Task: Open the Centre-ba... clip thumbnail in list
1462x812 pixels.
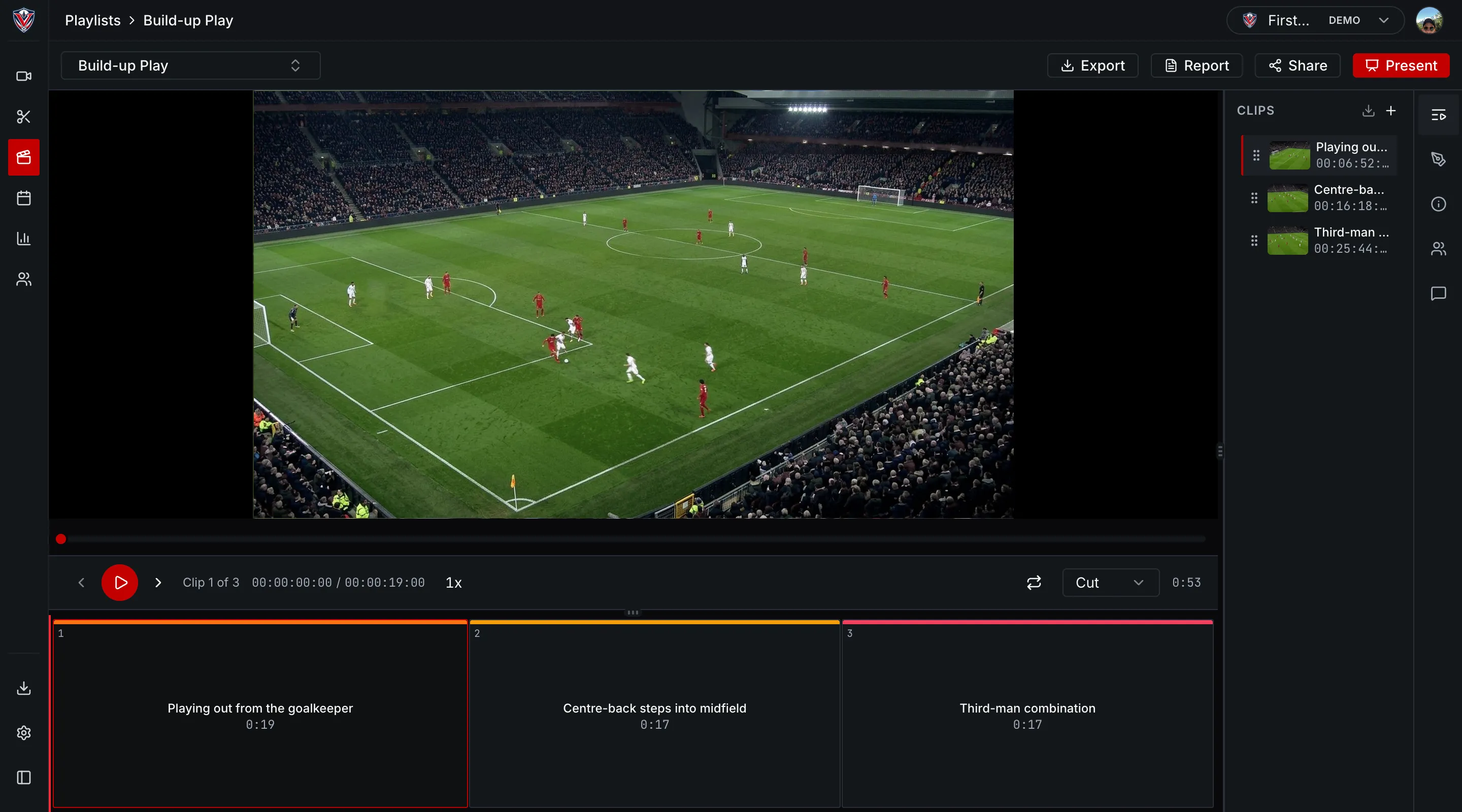Action: click(x=1287, y=198)
